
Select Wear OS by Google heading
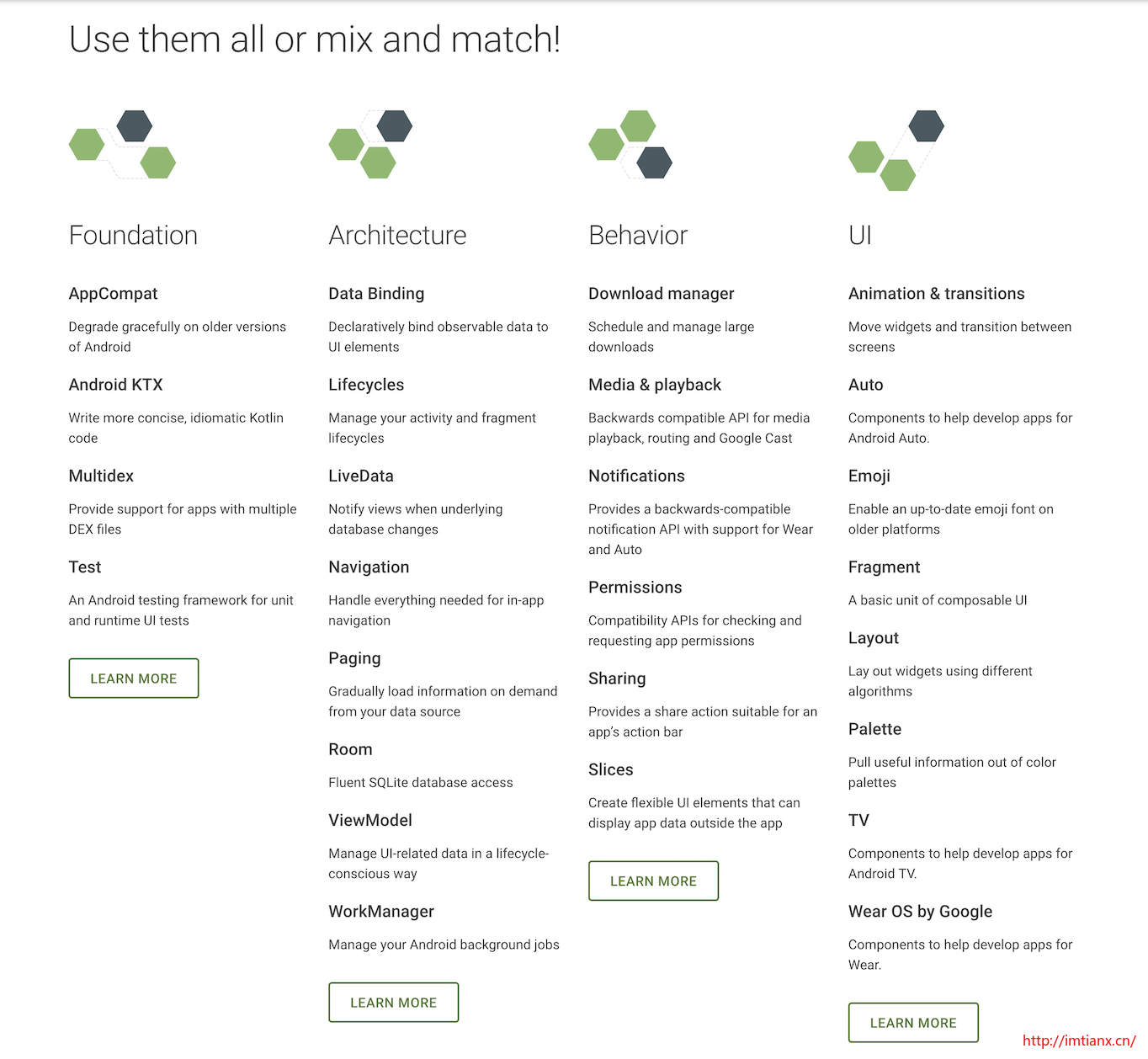click(x=921, y=912)
